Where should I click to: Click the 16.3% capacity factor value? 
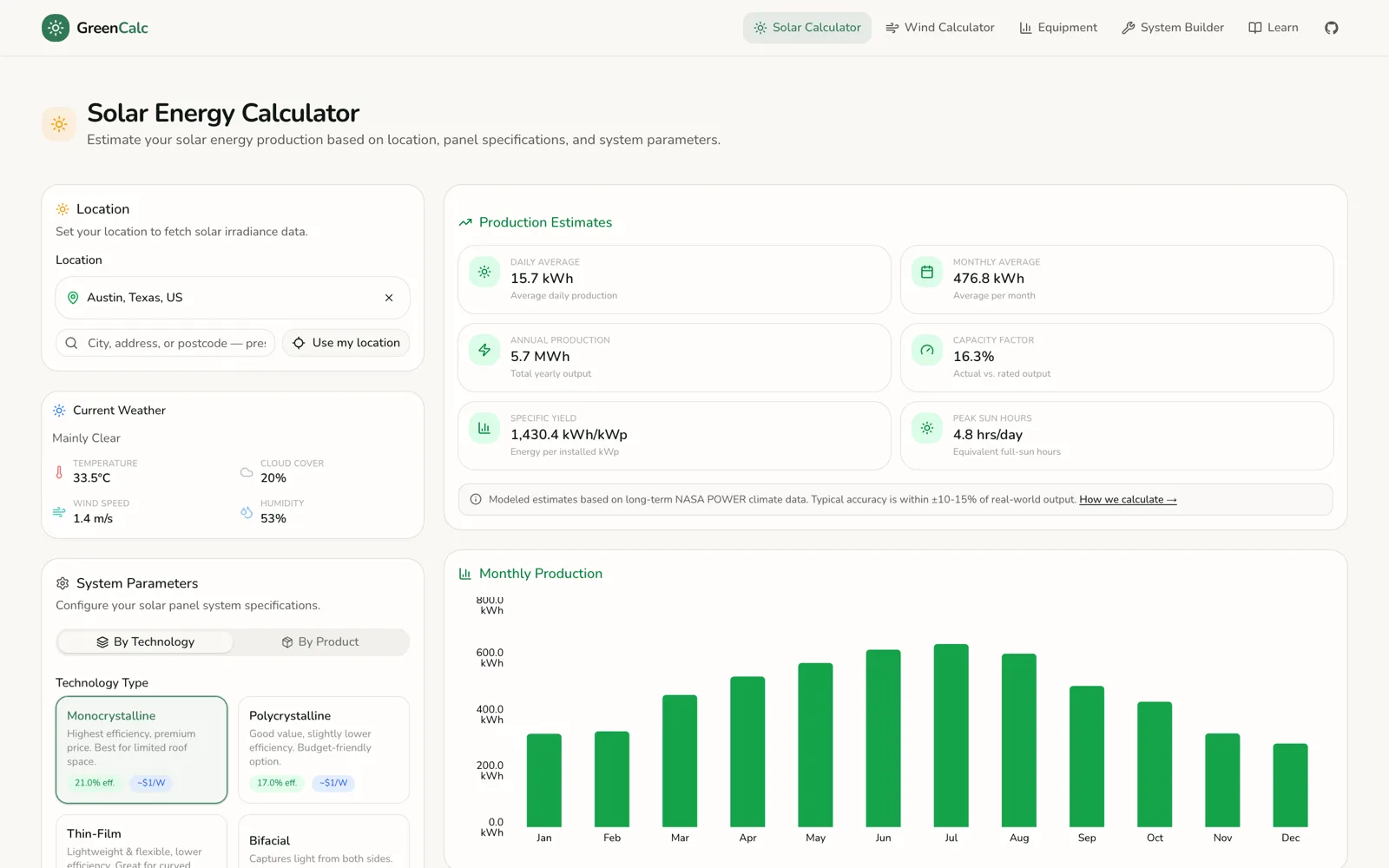[973, 357]
